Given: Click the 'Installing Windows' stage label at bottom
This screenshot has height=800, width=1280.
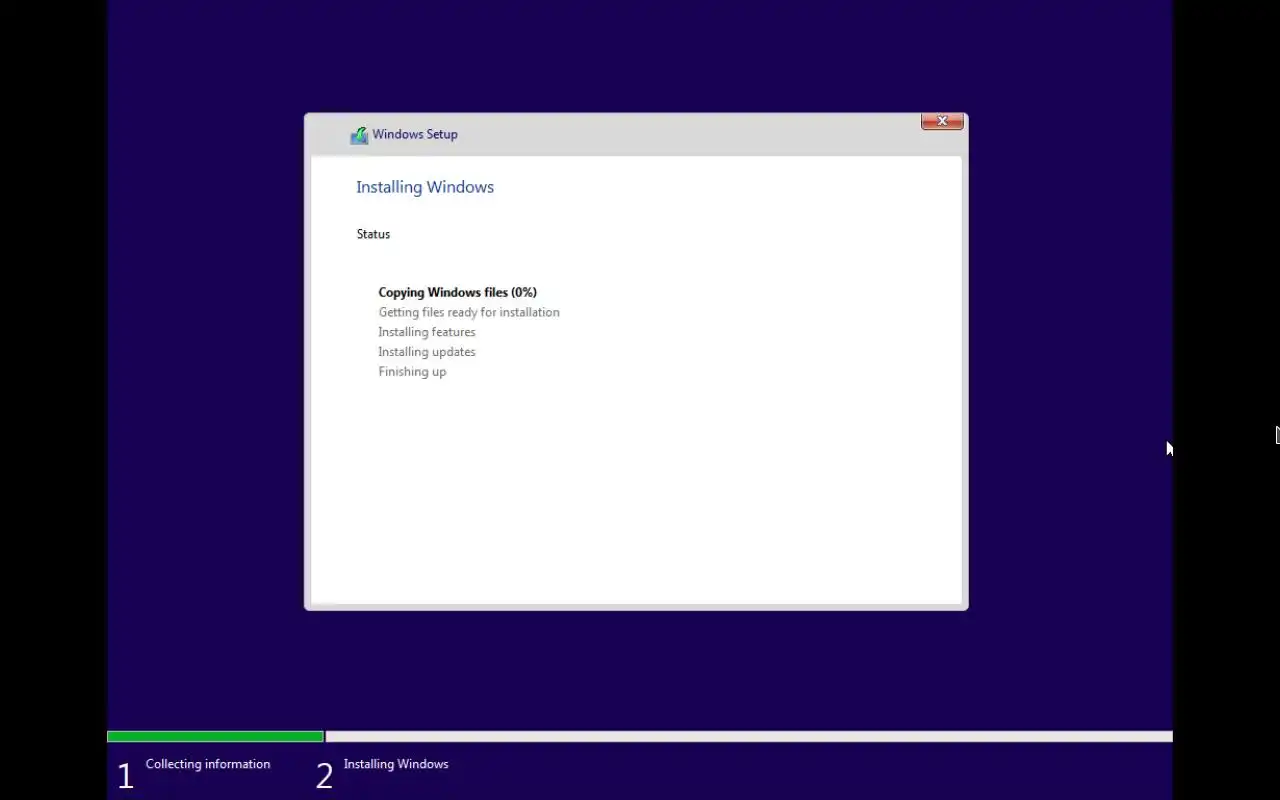Looking at the screenshot, I should pyautogui.click(x=396, y=764).
